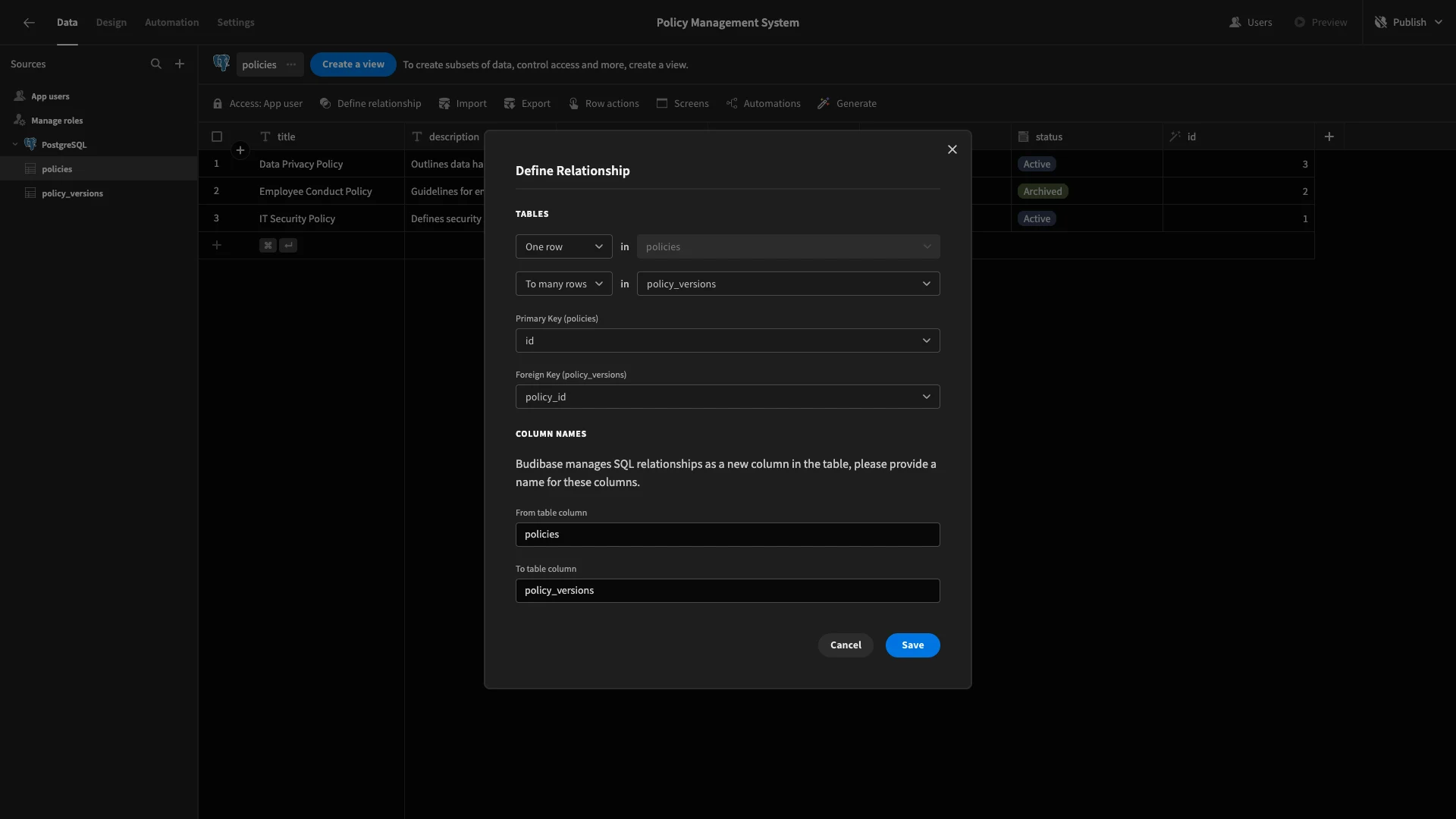Open the policy_versions table dropdown
The image size is (1456, 819).
pyautogui.click(x=789, y=284)
